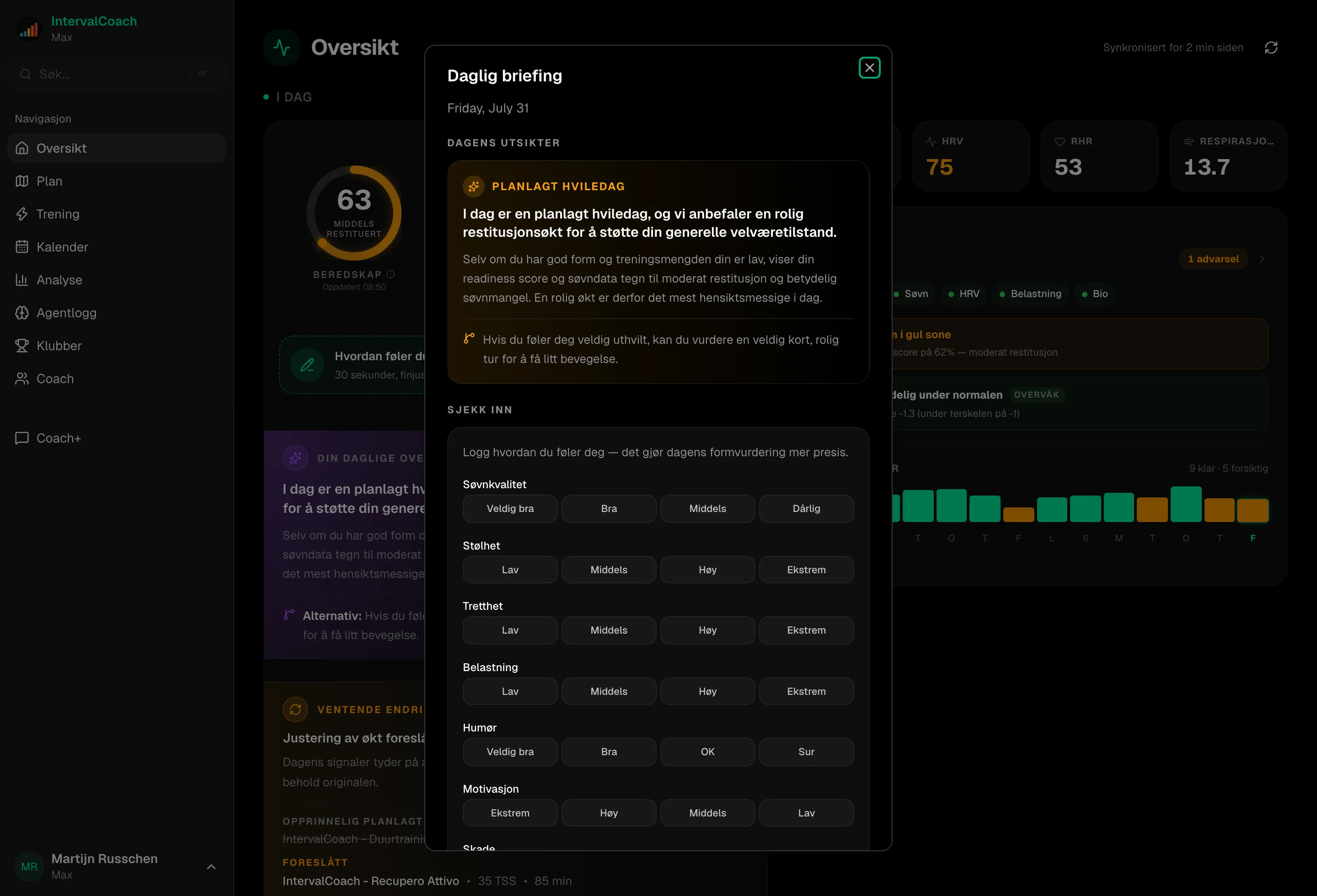Click the Kalender calendar icon
The height and width of the screenshot is (896, 1317).
(22, 247)
